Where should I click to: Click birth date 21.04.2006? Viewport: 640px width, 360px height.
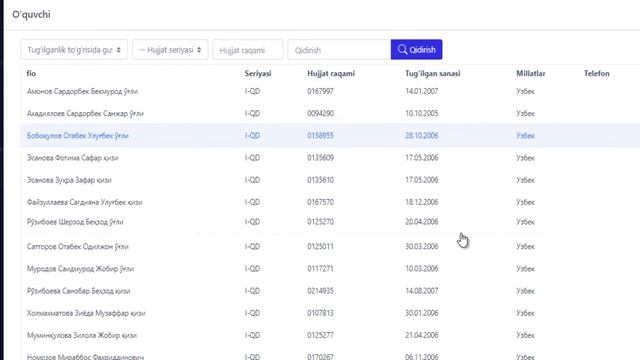pyautogui.click(x=422, y=335)
